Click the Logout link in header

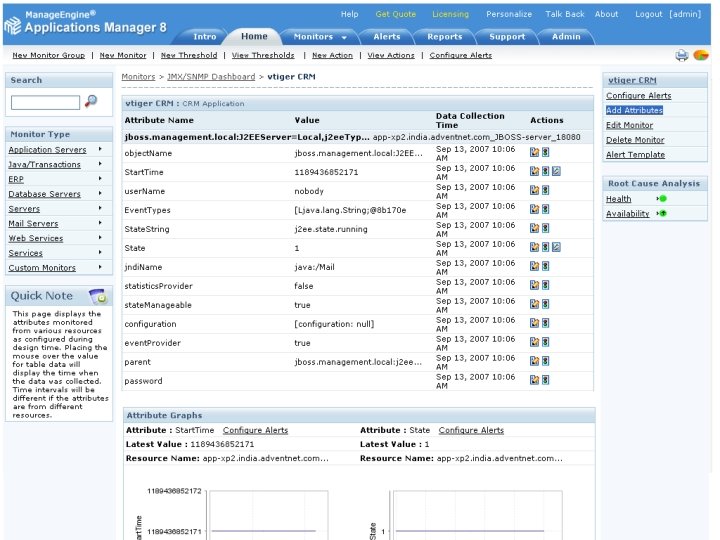[x=648, y=14]
